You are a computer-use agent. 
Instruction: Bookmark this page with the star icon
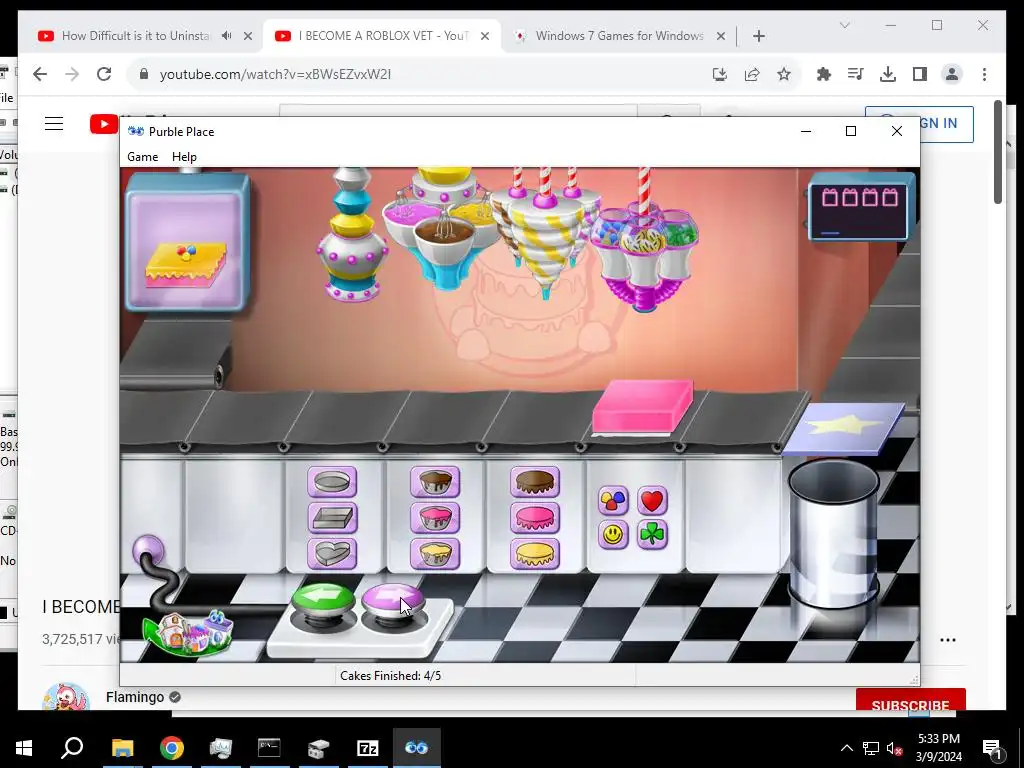click(x=784, y=74)
